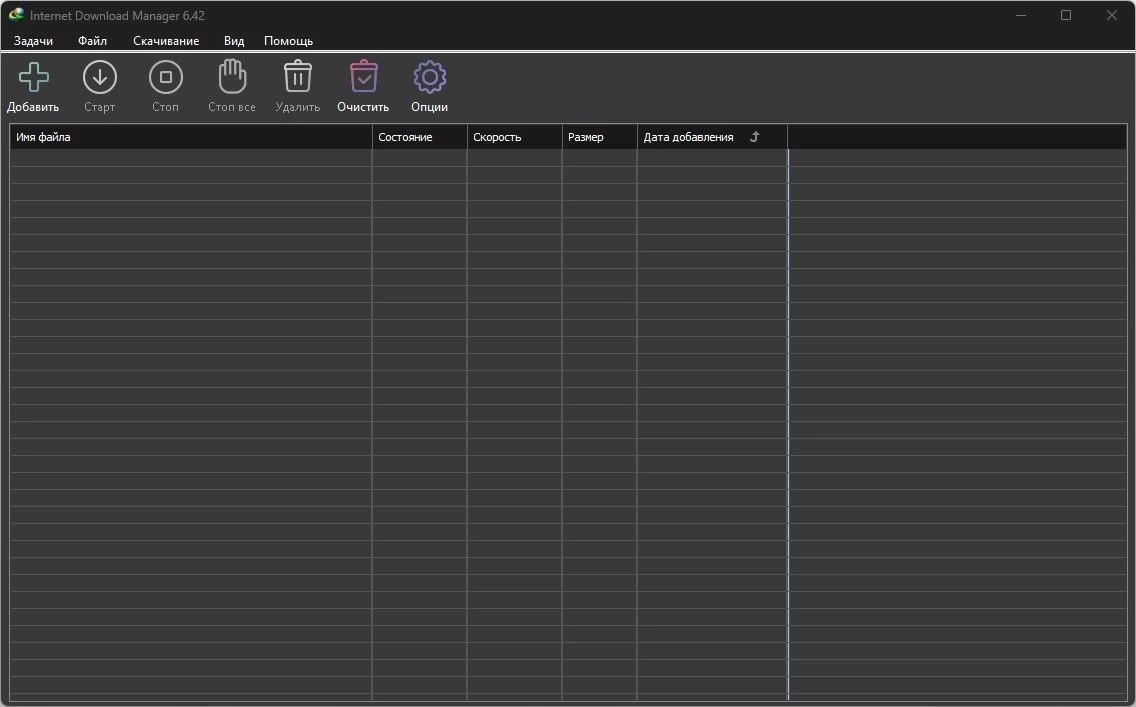
Task: Open Опции using the gear icon
Action: tap(430, 78)
